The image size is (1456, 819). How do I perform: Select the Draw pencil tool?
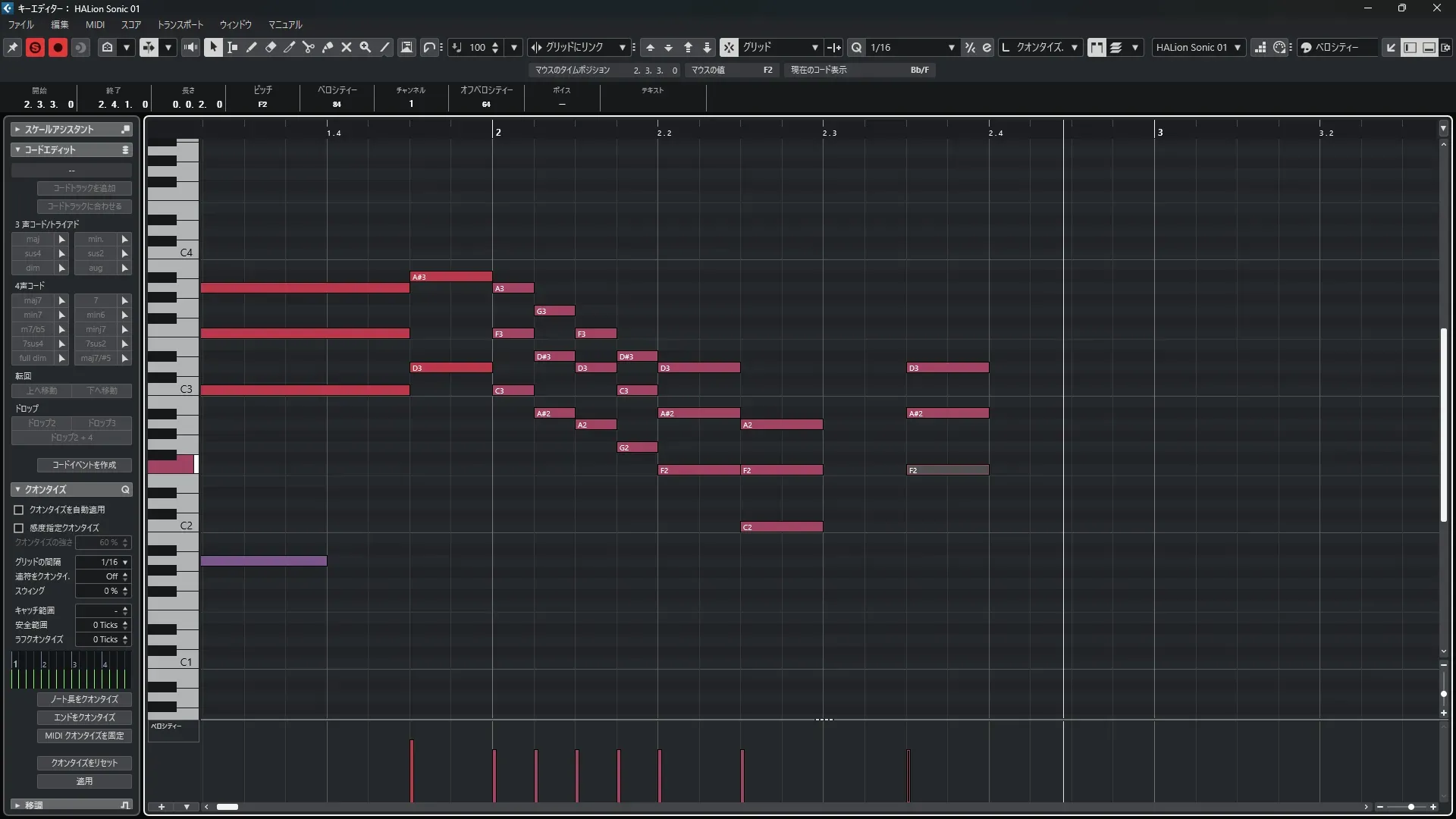(252, 47)
